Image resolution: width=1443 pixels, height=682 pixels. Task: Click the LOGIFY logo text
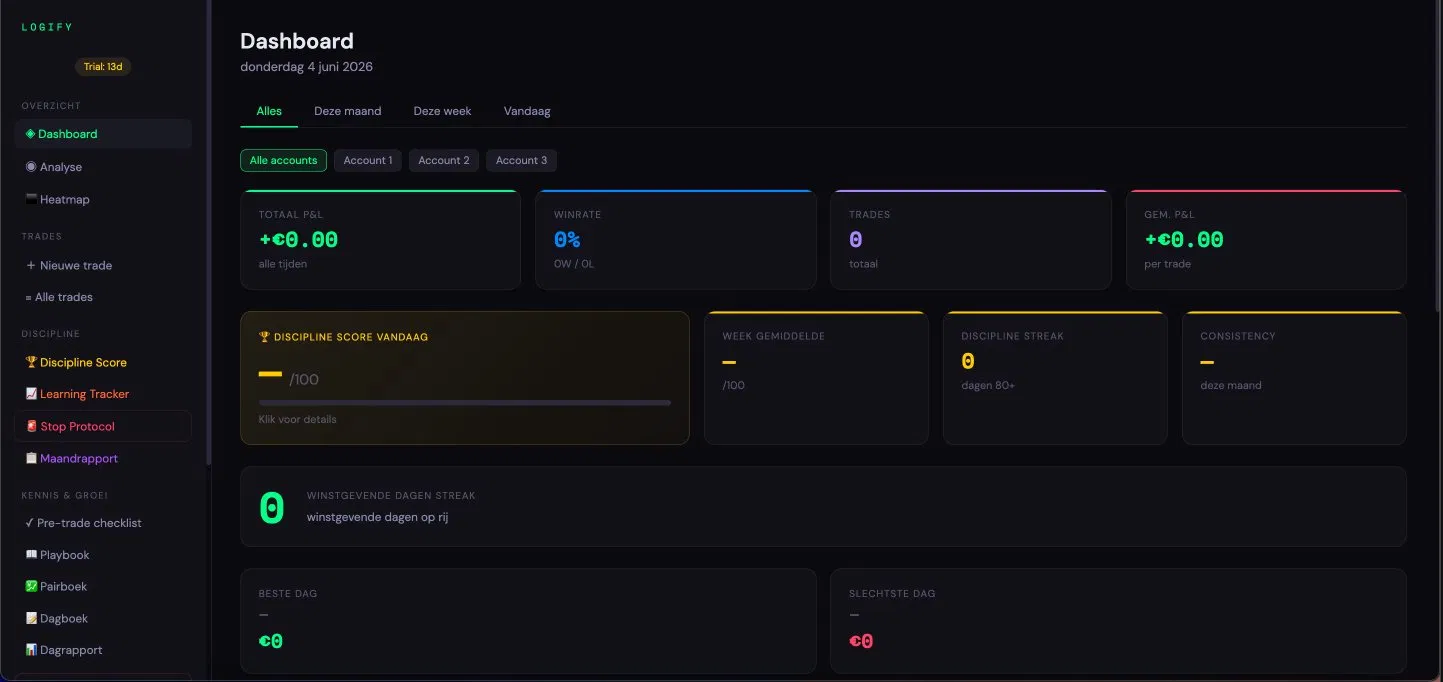point(47,27)
